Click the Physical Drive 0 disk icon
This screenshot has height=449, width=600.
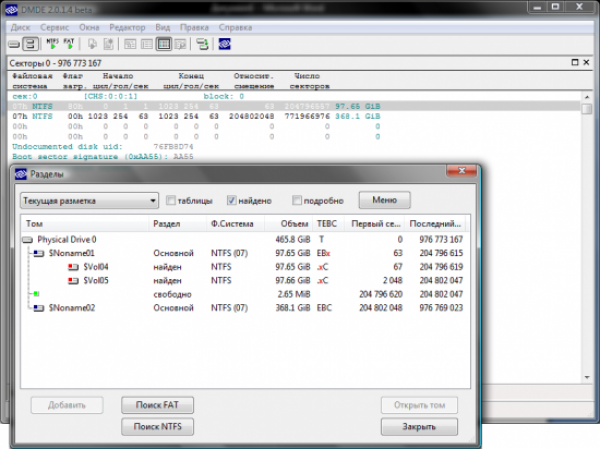coord(28,240)
